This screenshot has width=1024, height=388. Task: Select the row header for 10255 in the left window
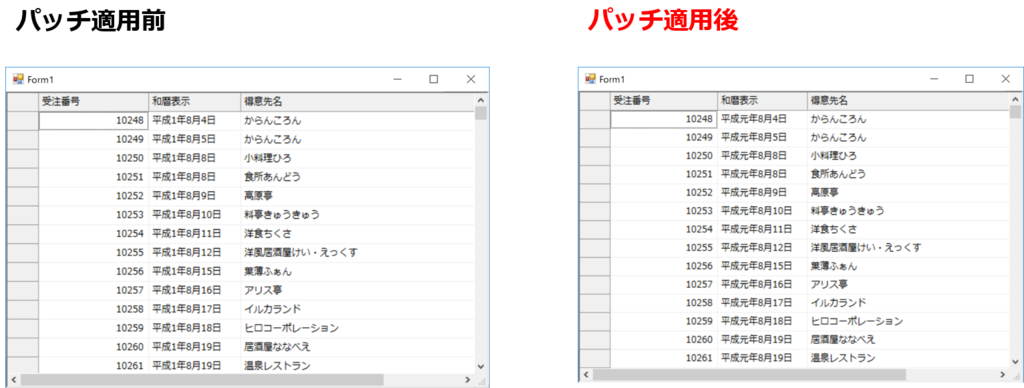23,252
